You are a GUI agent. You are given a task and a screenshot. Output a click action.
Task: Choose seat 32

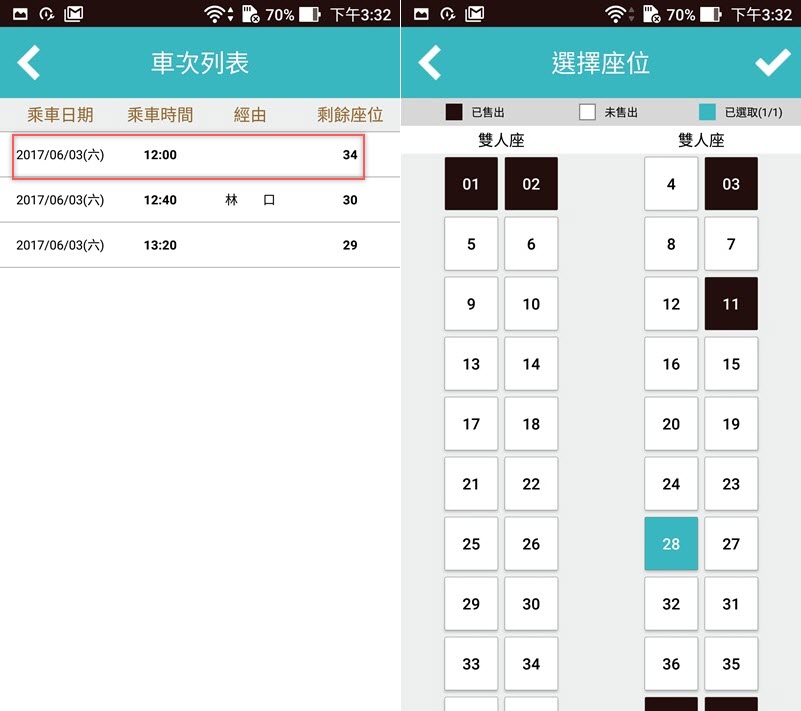click(671, 604)
